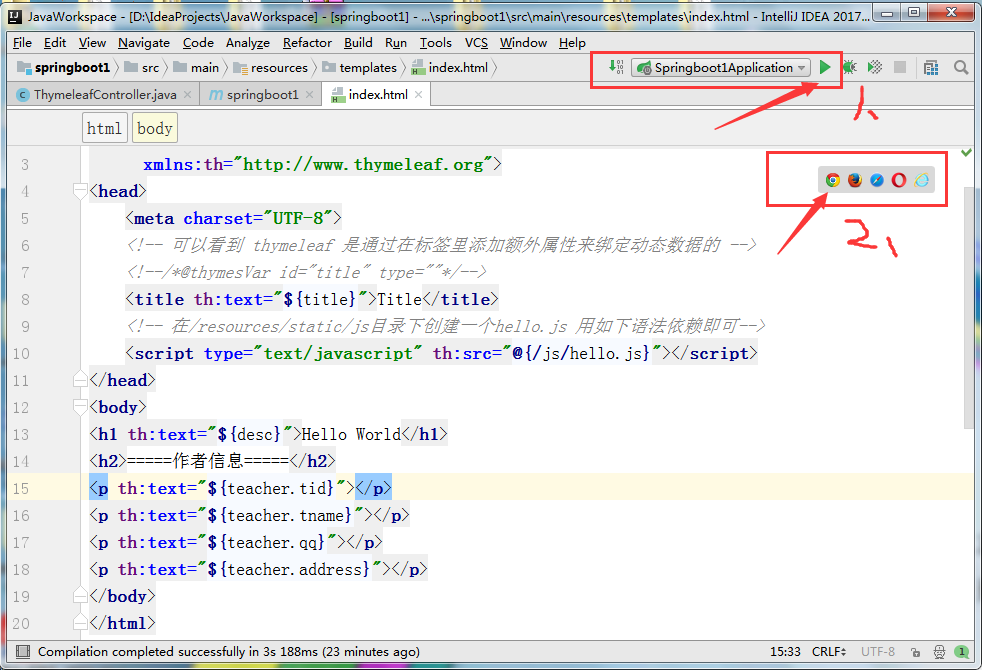Click index.html in navigation breadcrumb

(x=450, y=68)
